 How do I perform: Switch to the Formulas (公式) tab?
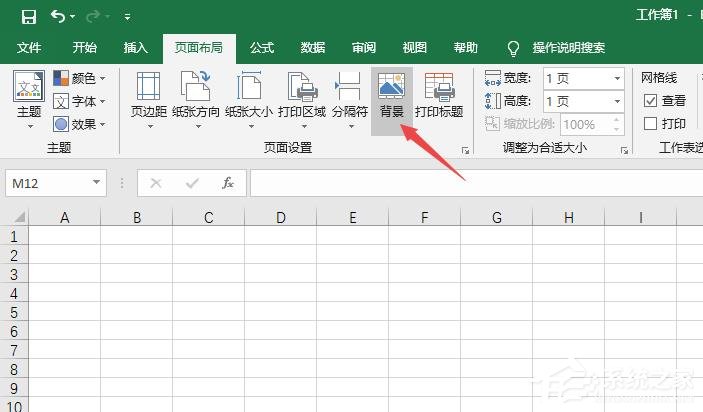(262, 48)
